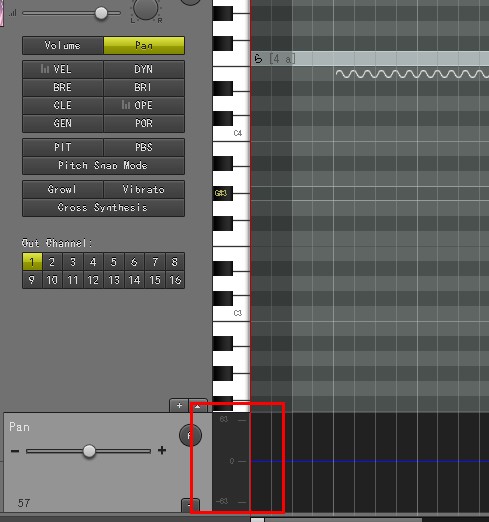Choose the BRI brightness parameter

pyautogui.click(x=144, y=87)
